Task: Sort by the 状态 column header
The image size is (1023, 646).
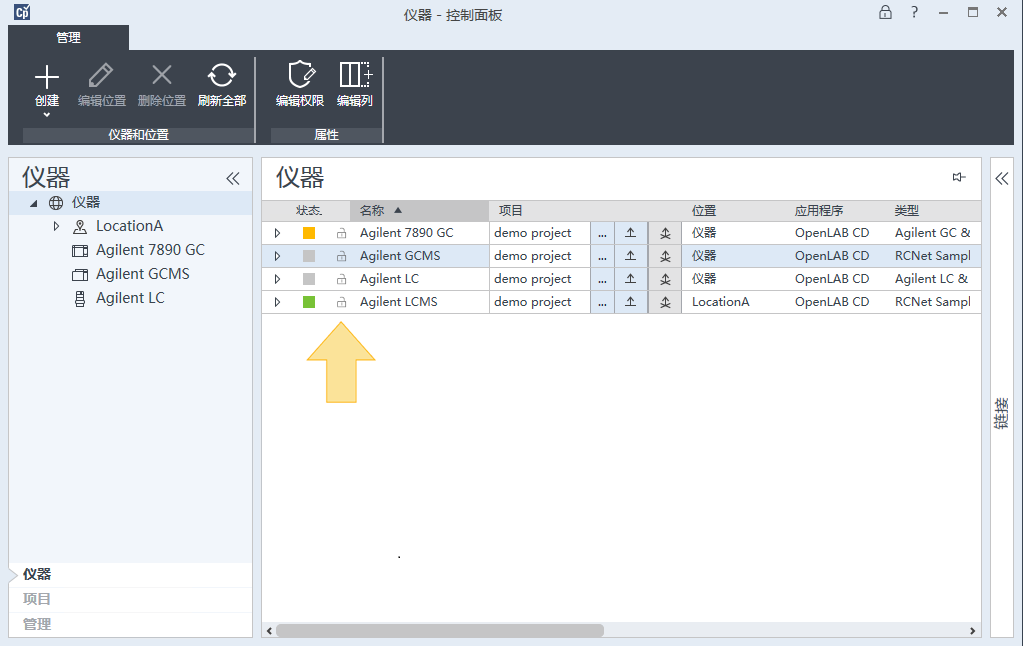Action: 309,211
